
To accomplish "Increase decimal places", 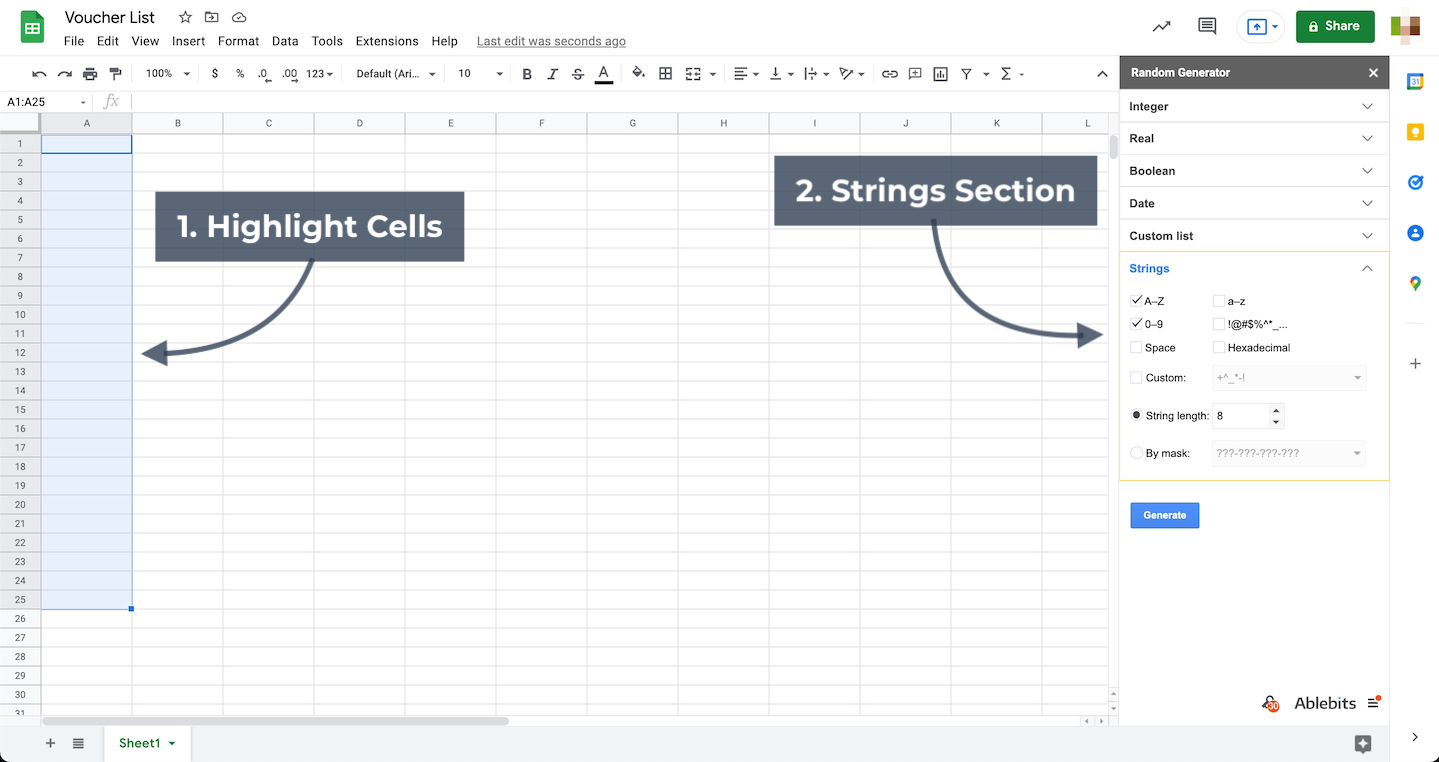I will pyautogui.click(x=289, y=74).
